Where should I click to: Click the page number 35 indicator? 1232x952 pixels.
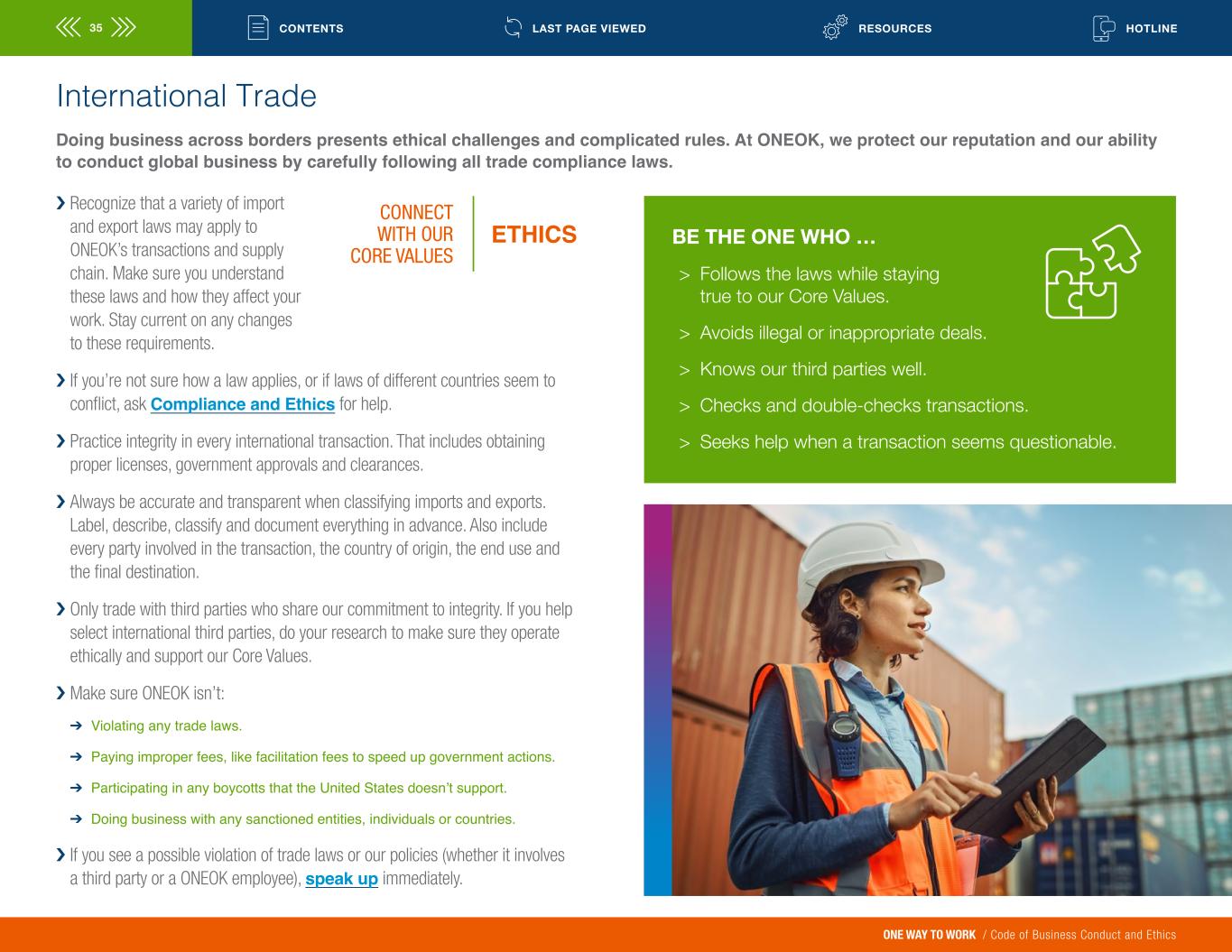[96, 28]
